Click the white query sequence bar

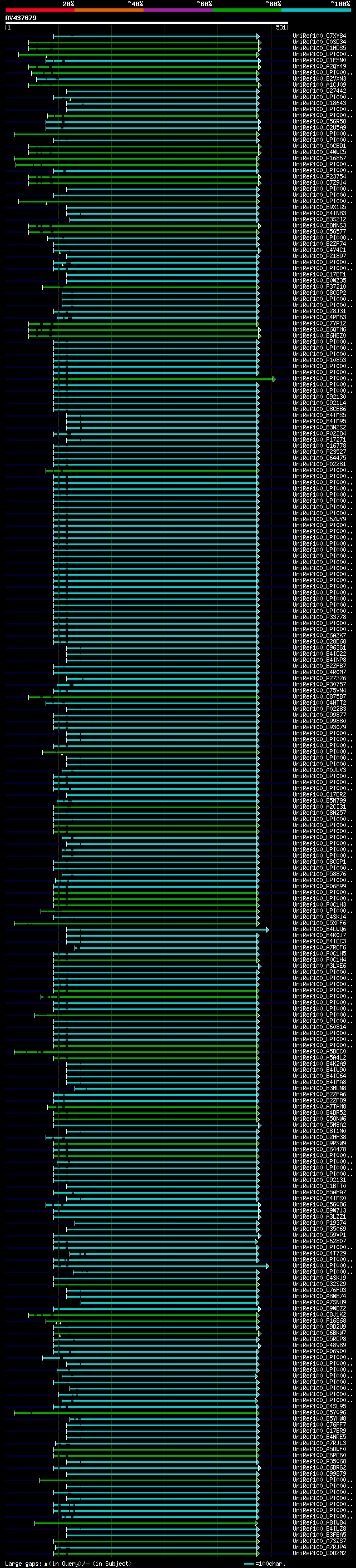(147, 22)
